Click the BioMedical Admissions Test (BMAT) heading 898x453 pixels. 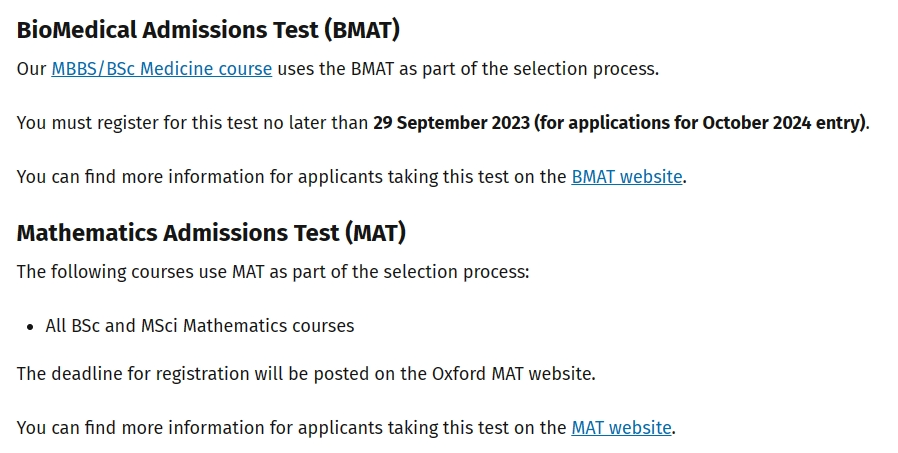208,30
